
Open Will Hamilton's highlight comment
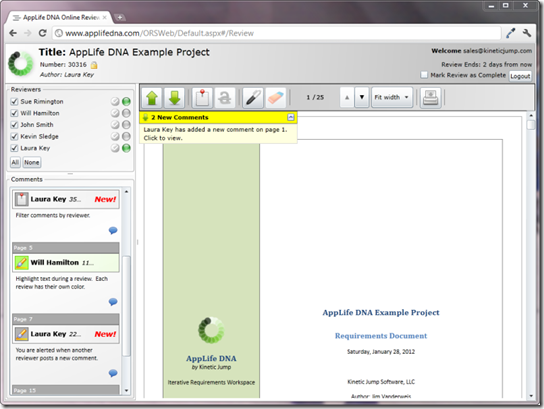click(x=66, y=263)
